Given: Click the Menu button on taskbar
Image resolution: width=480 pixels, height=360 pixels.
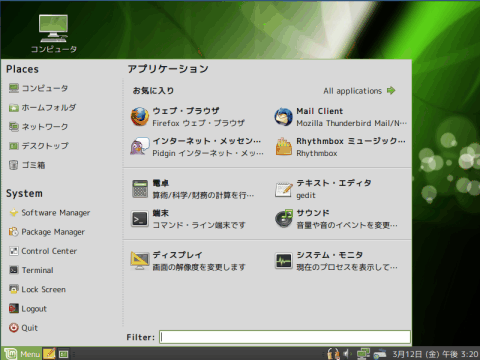Looking at the screenshot, I should pos(22,353).
